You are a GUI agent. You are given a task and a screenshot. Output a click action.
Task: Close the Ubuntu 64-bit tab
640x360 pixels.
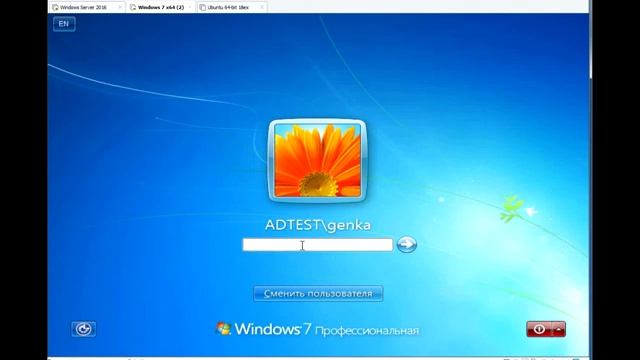[262, 7]
